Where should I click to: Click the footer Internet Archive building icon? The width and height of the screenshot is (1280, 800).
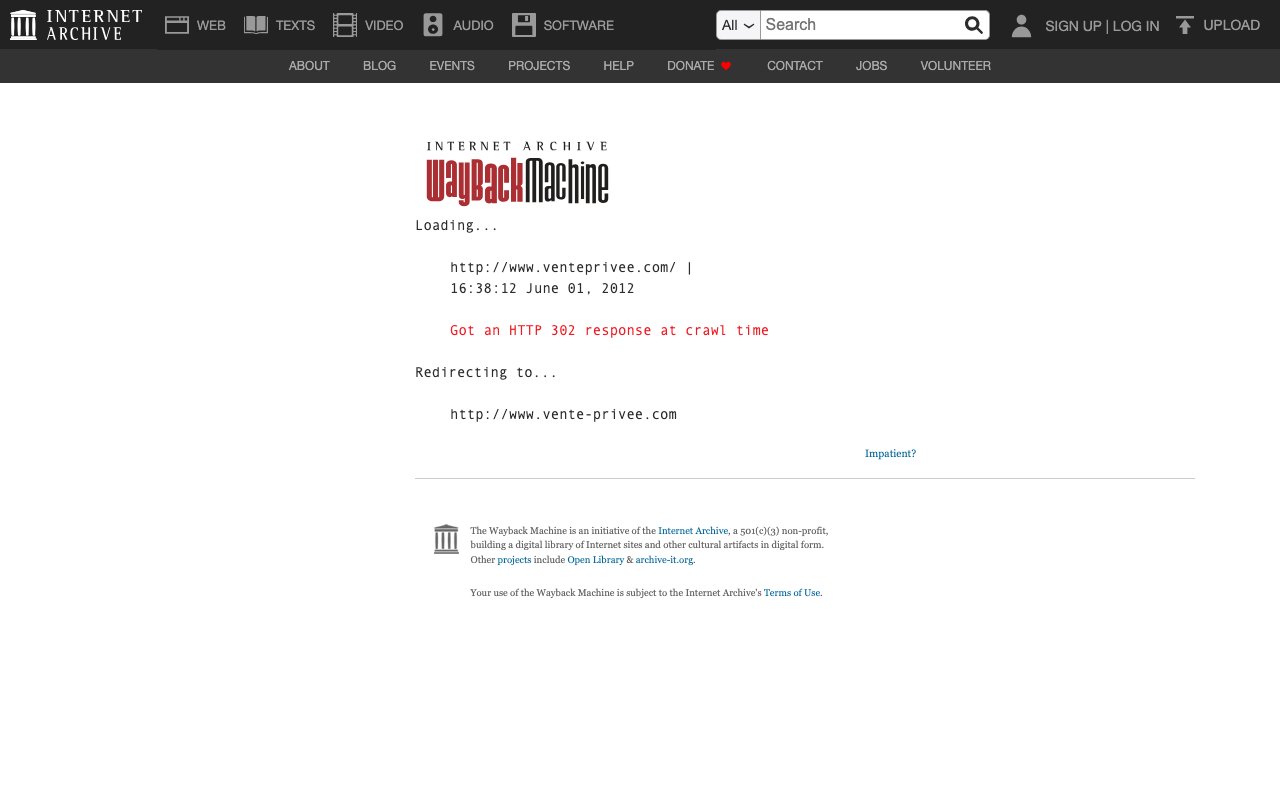click(x=446, y=539)
